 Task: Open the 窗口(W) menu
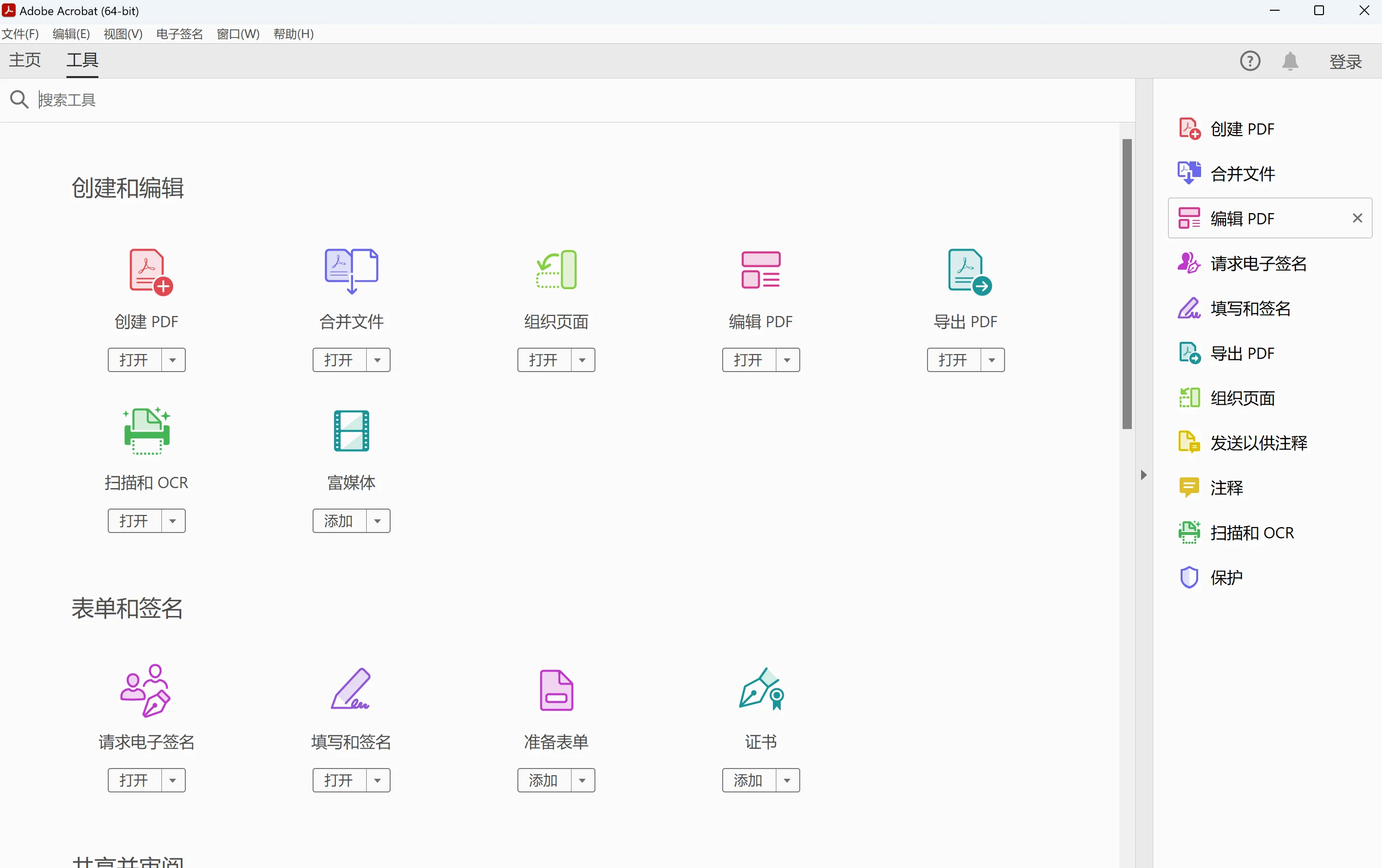click(238, 34)
